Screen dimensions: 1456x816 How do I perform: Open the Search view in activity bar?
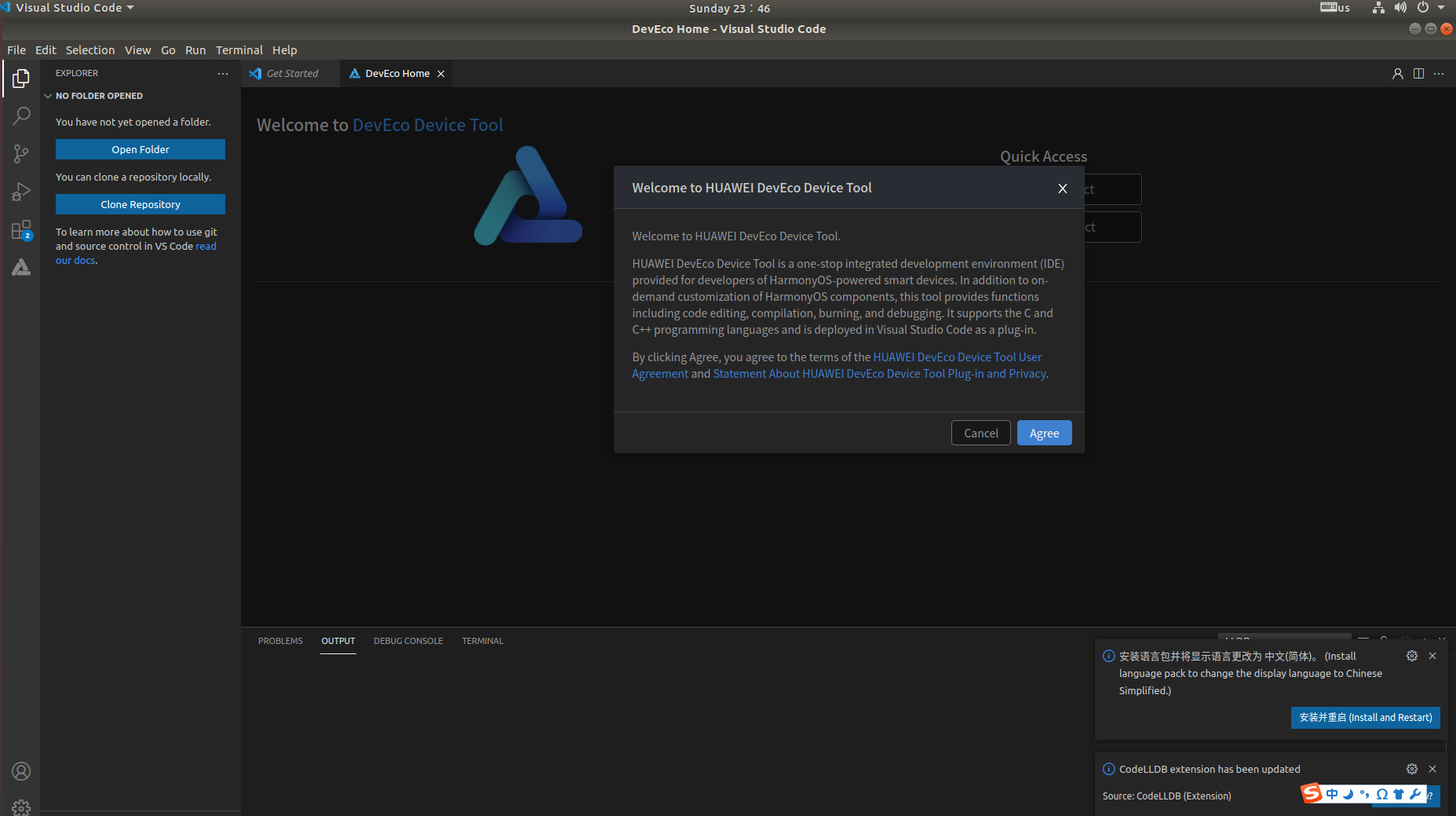(x=21, y=116)
